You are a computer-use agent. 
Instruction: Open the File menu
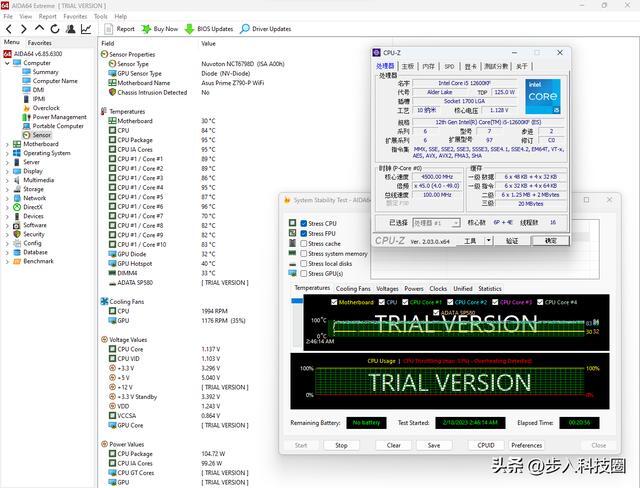click(8, 16)
